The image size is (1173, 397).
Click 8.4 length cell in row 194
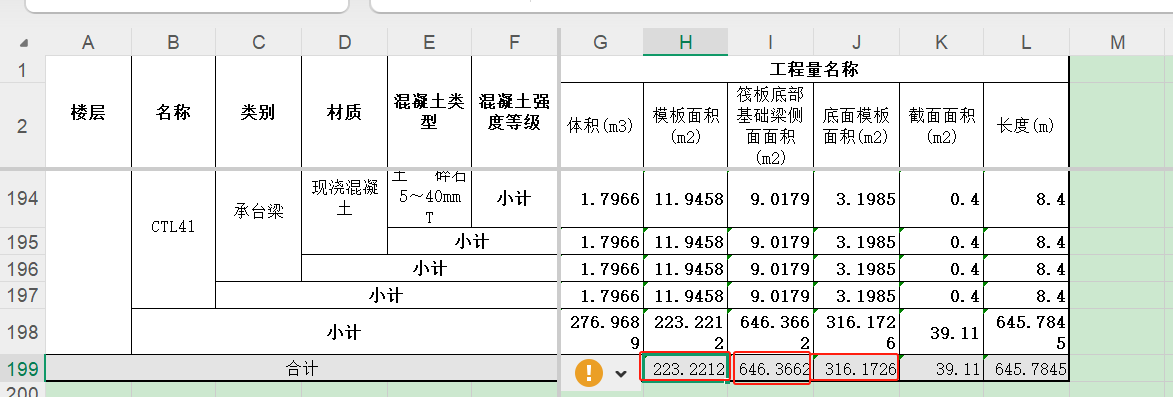coord(1026,199)
